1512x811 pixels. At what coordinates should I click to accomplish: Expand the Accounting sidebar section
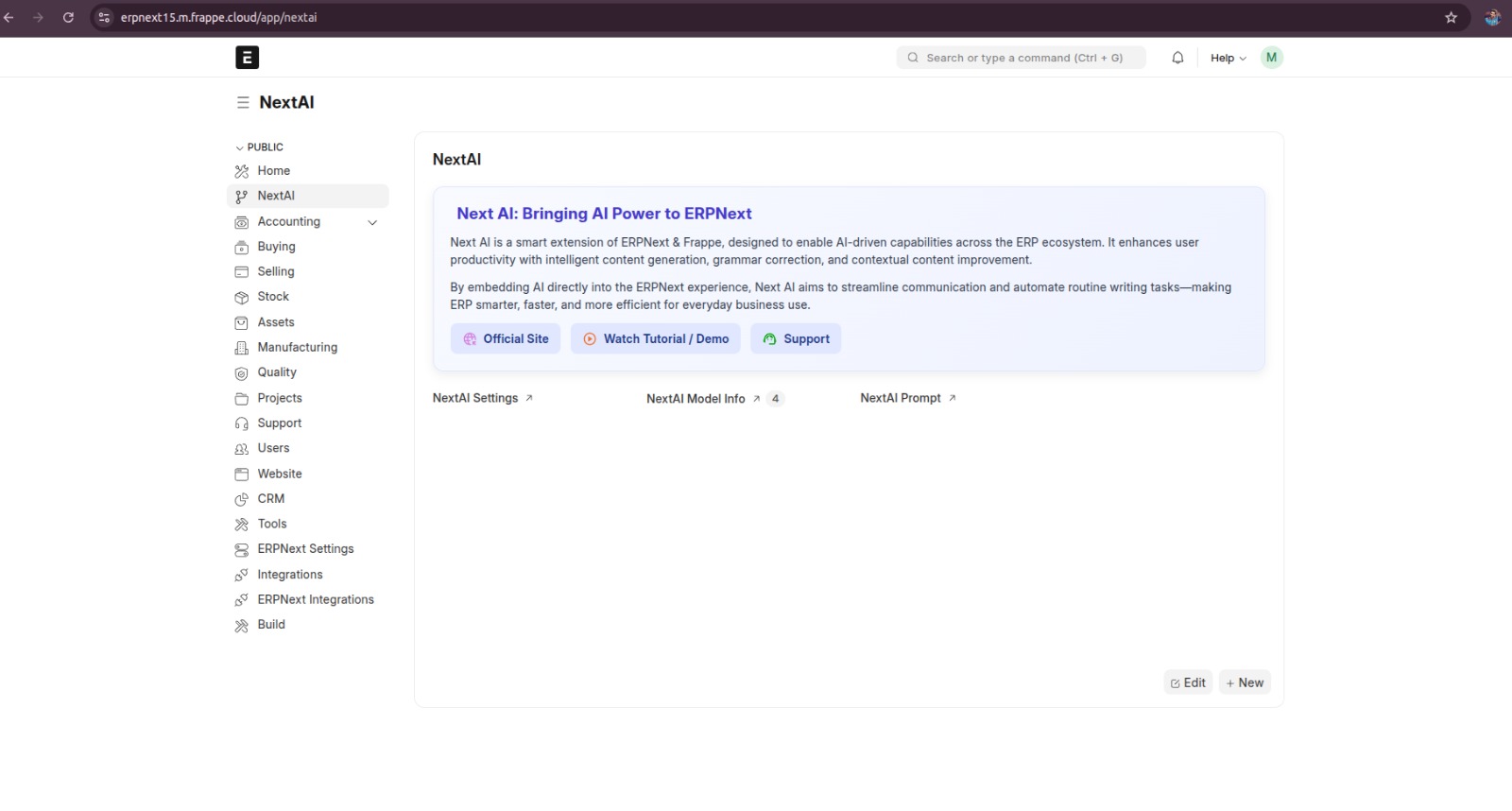(x=372, y=223)
